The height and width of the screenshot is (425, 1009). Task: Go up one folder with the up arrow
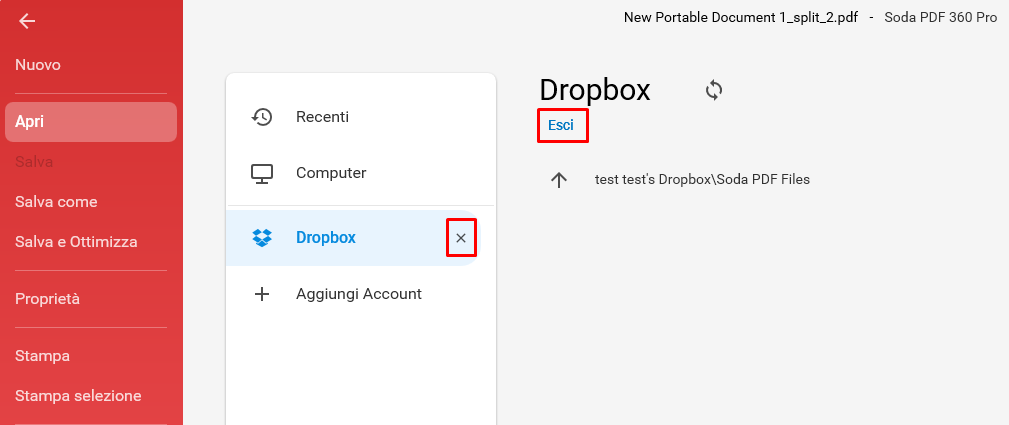click(x=559, y=180)
